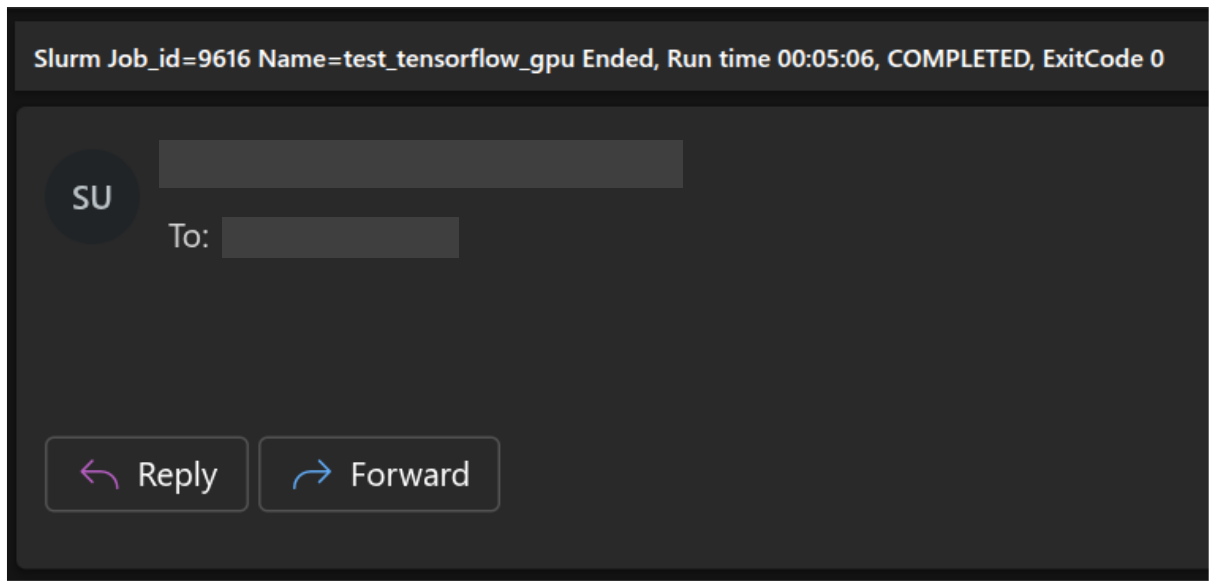Viewport: 1215px width, 587px height.
Task: Click the "Ended" word in the subject
Action: point(615,59)
